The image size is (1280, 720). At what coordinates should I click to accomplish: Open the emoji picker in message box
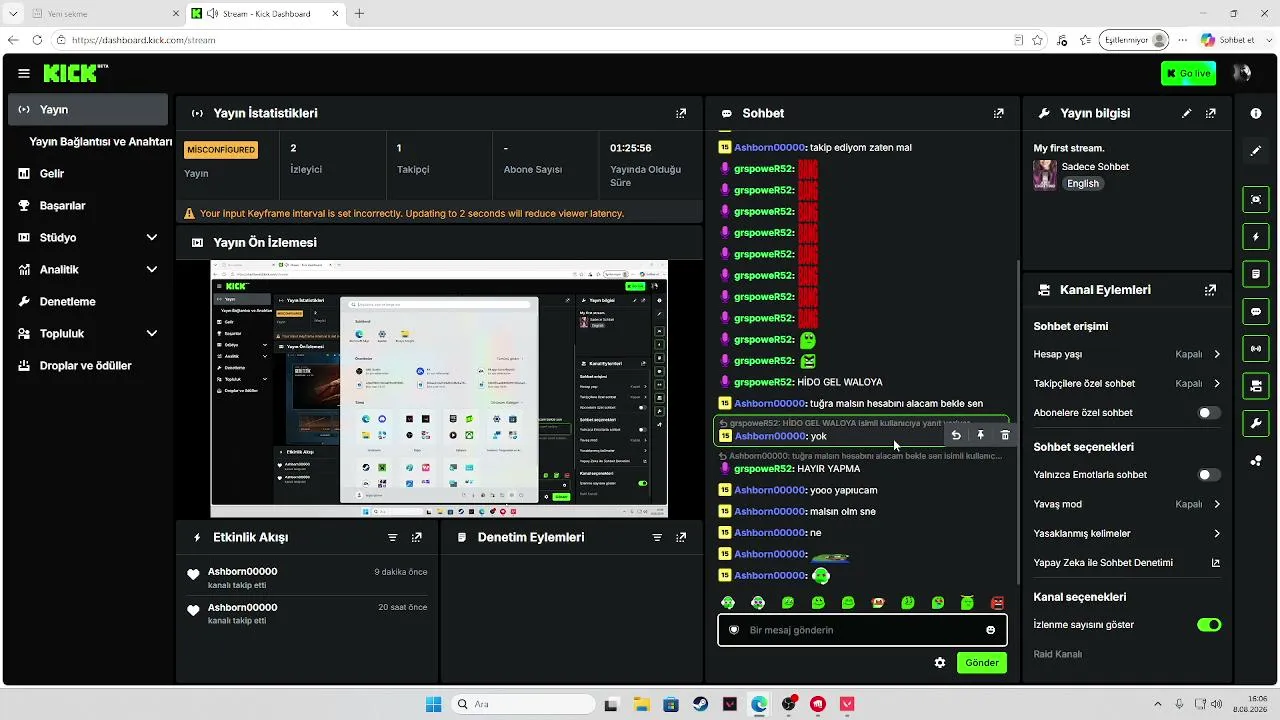pos(991,630)
